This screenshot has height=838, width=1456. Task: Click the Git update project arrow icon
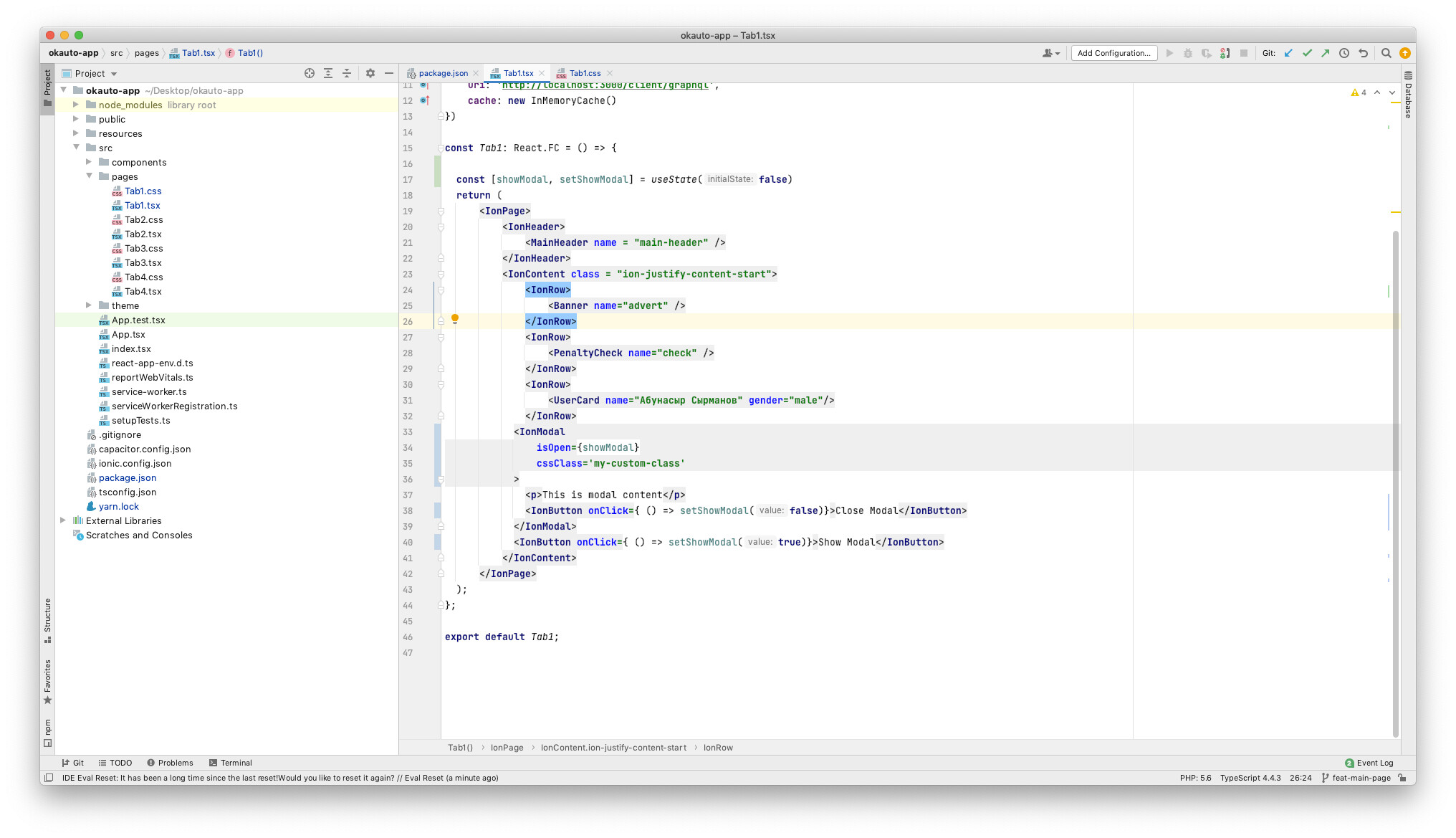pos(1288,53)
